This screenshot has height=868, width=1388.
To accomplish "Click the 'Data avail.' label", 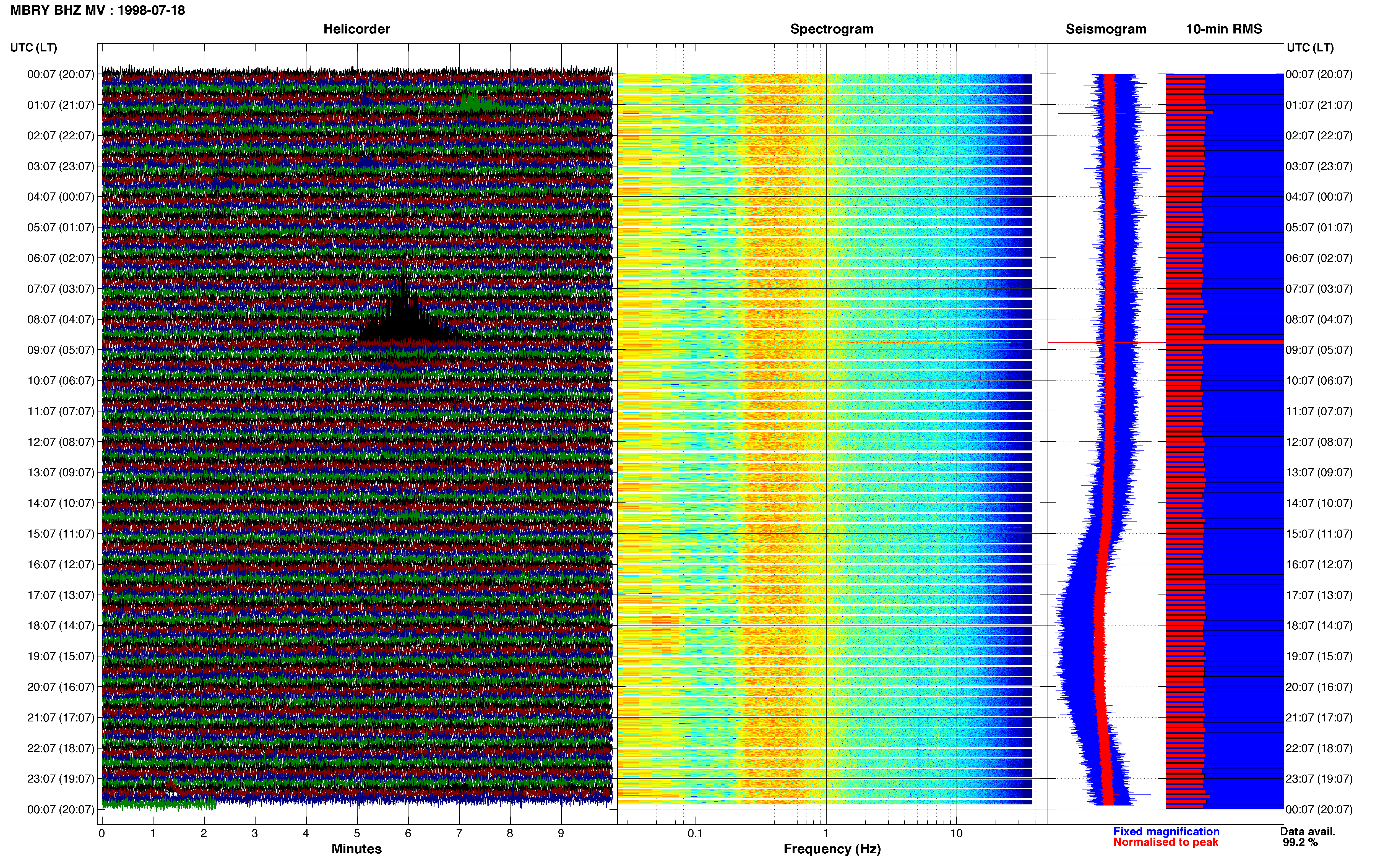I will coord(1308,831).
